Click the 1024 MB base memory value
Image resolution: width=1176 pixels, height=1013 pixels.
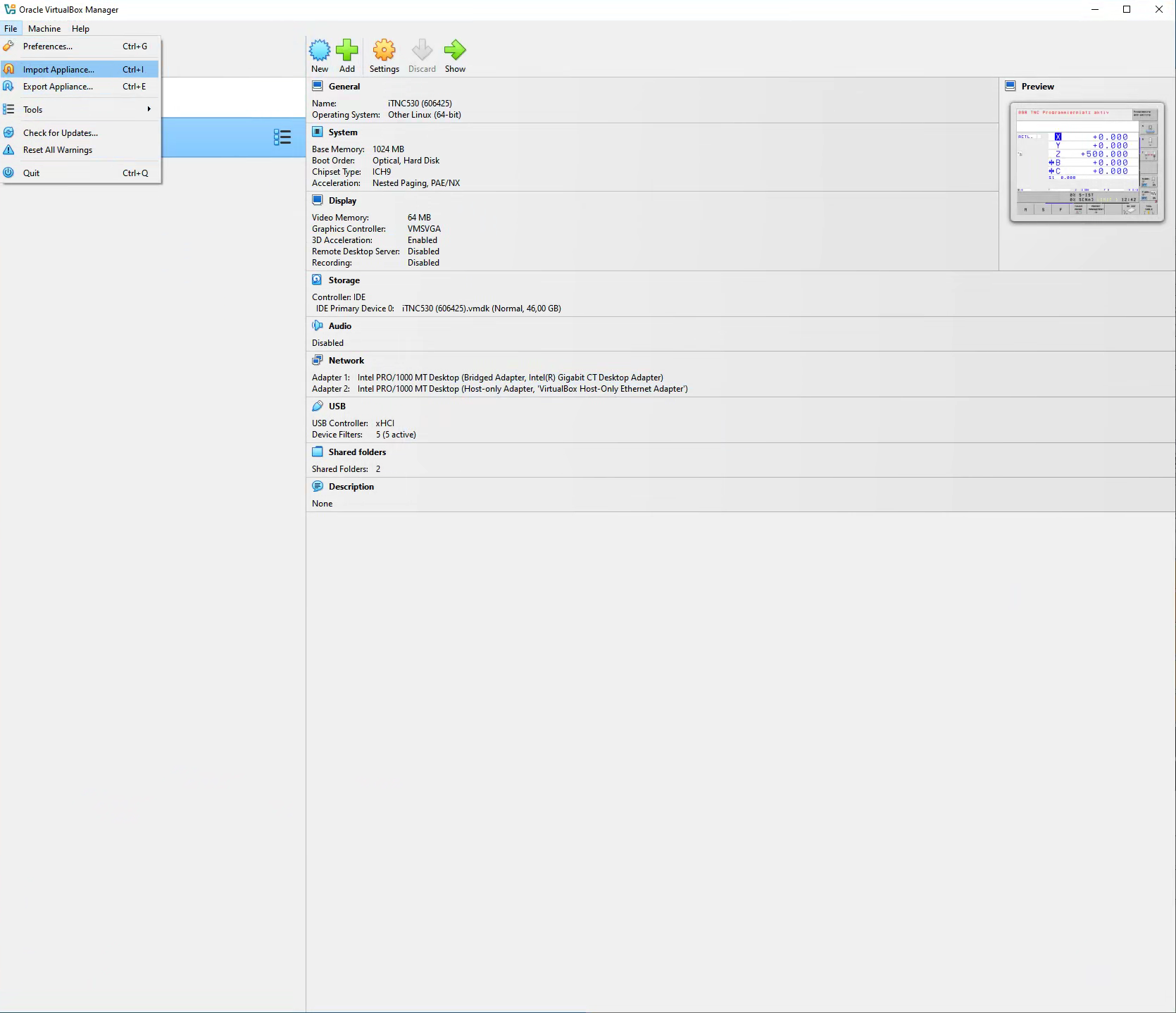(x=388, y=149)
